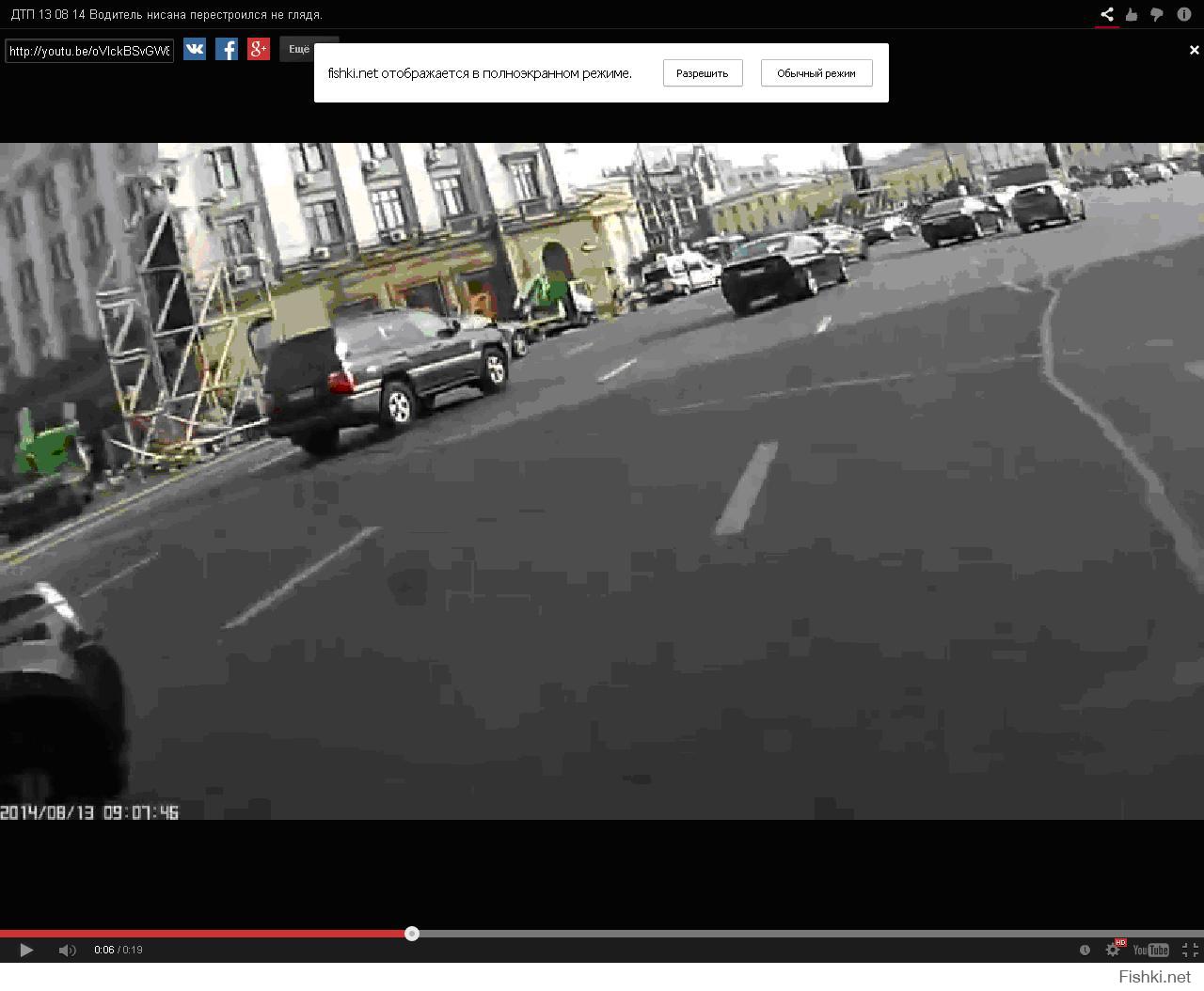Play the paused video
The height and width of the screenshot is (991, 1204).
(x=26, y=950)
